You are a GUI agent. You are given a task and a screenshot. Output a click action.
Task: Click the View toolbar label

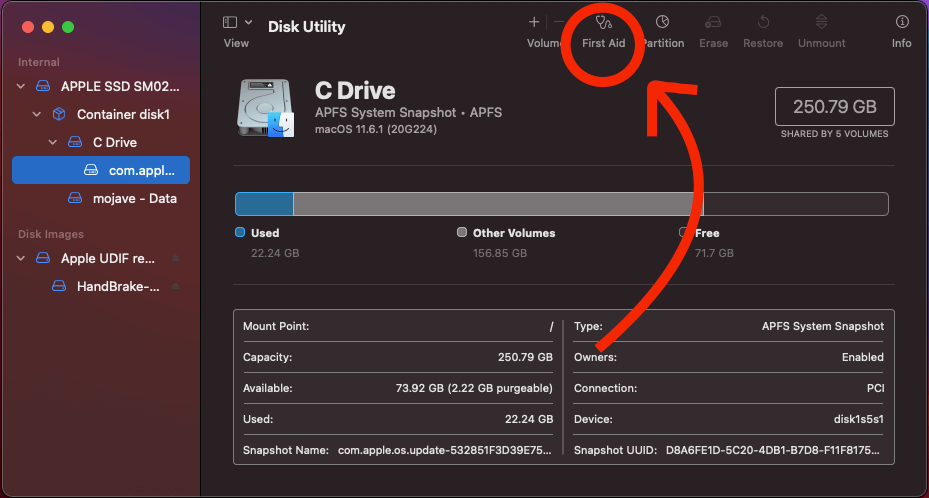point(236,43)
